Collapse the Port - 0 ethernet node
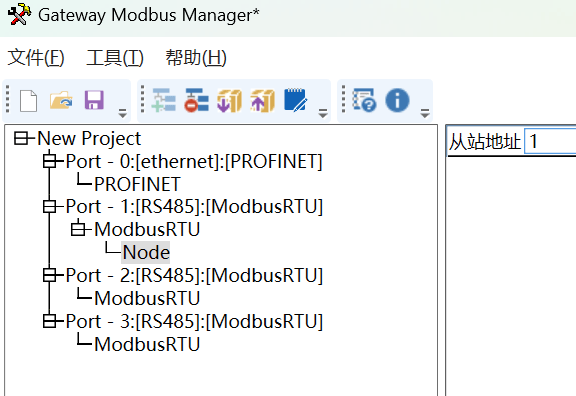This screenshot has height=396, width=576. [50, 161]
